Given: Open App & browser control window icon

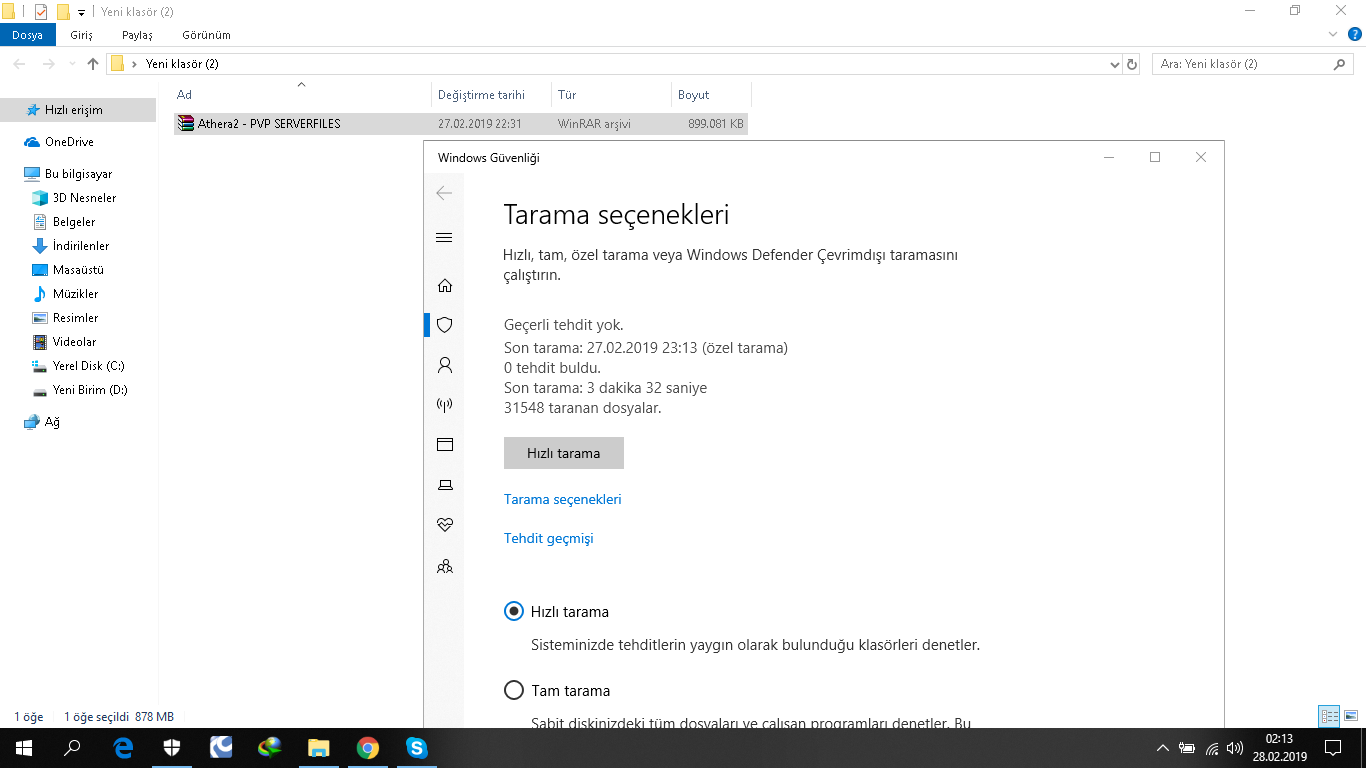Looking at the screenshot, I should click(x=445, y=445).
